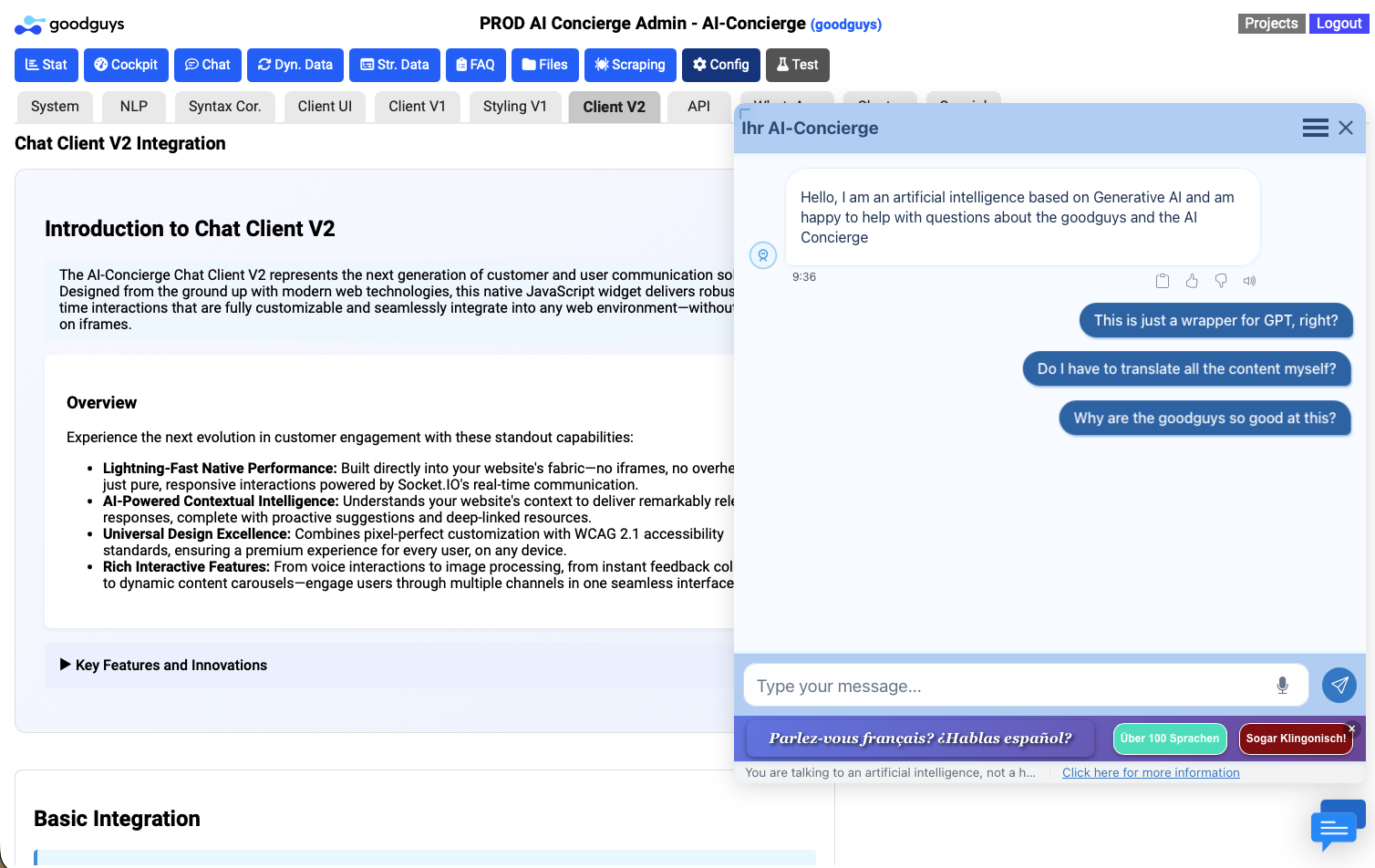Play the greeting message with speaker icon
The image size is (1375, 868).
point(1250,281)
